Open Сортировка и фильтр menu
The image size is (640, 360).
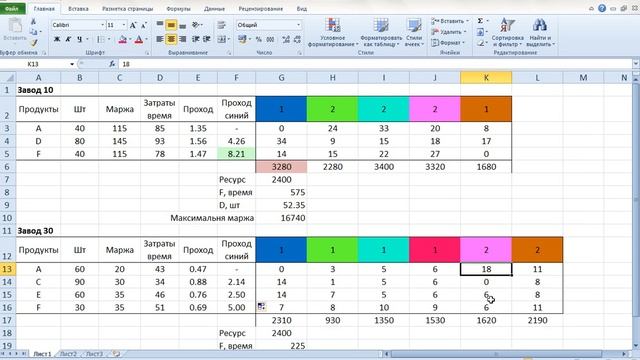(507, 33)
